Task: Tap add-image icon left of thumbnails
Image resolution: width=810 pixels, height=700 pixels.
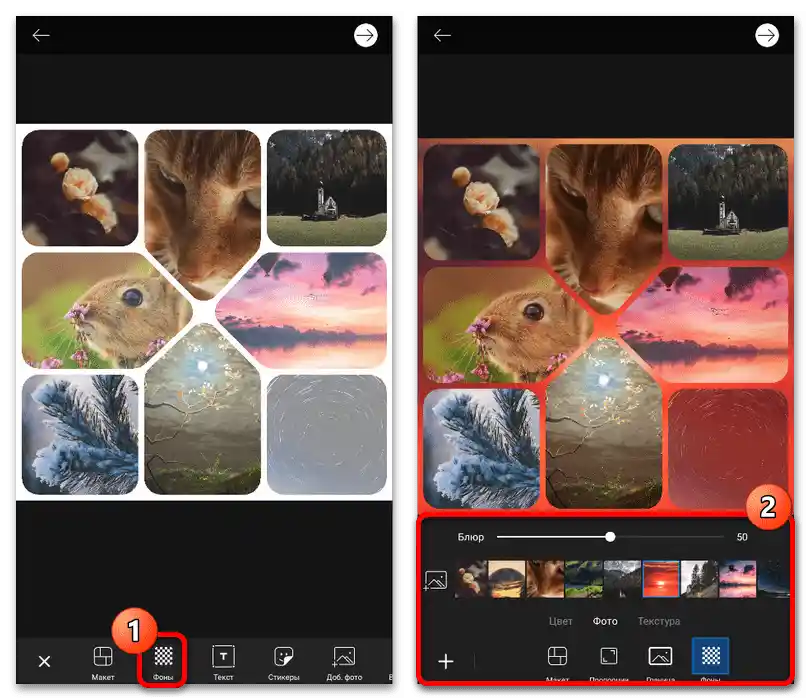Action: point(435,580)
